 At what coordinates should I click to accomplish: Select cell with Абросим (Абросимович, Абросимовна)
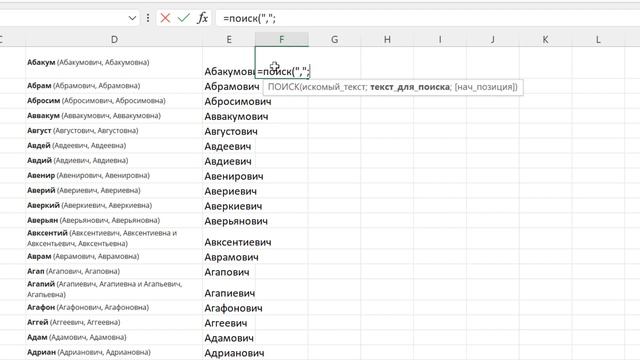tap(114, 101)
